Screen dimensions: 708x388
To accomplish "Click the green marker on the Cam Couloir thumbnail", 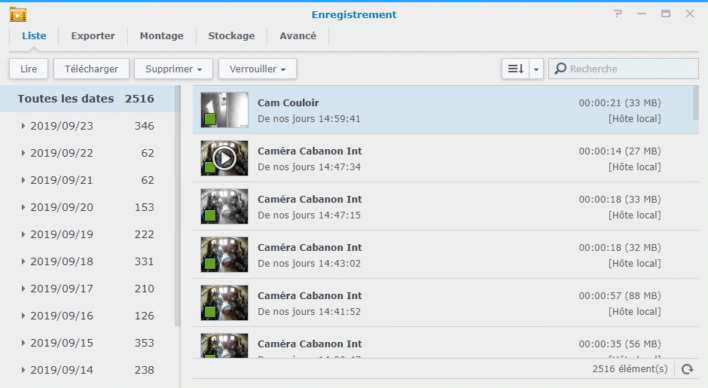I will tap(210, 119).
